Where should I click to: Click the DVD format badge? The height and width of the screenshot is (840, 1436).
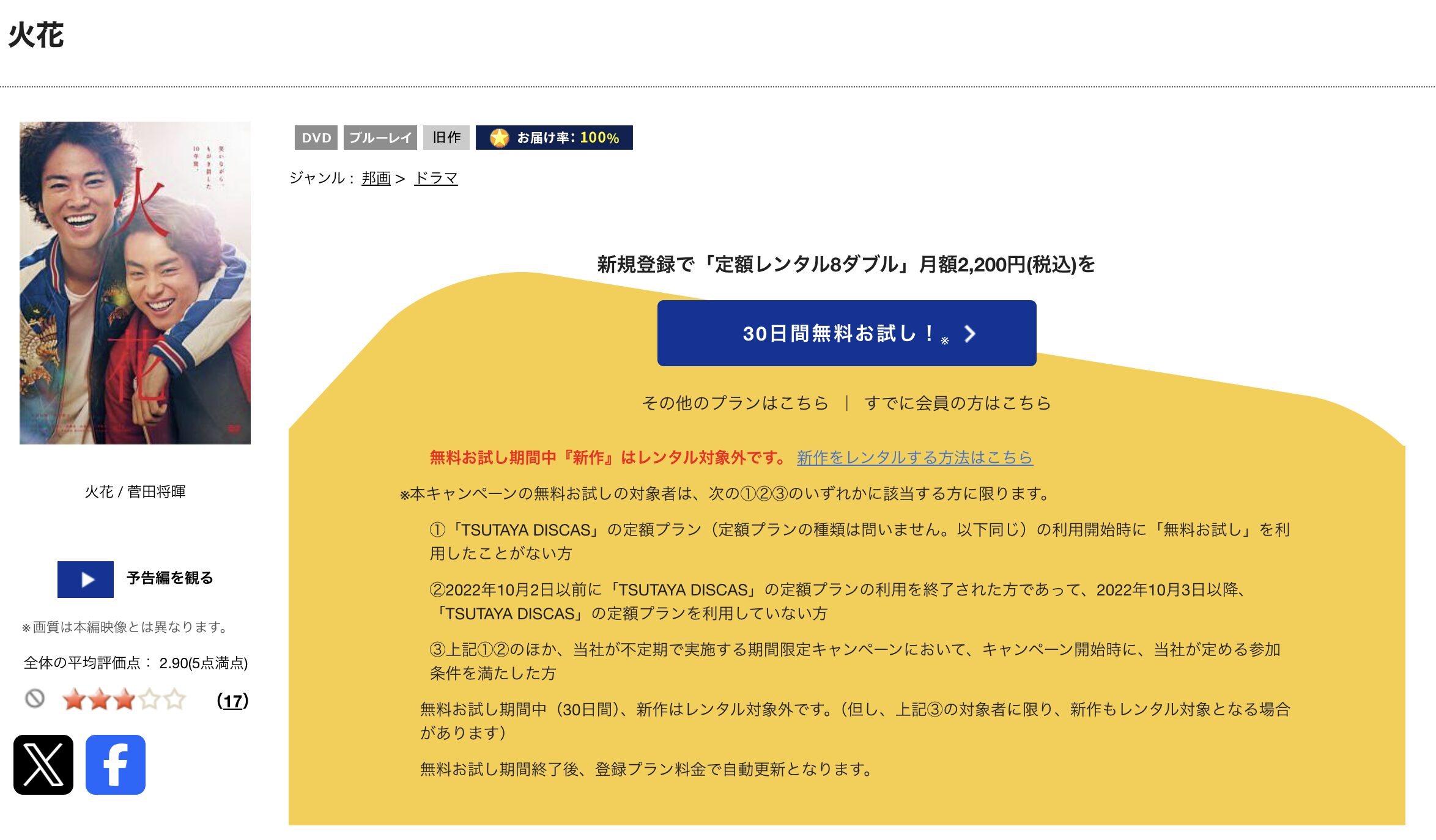(x=316, y=138)
